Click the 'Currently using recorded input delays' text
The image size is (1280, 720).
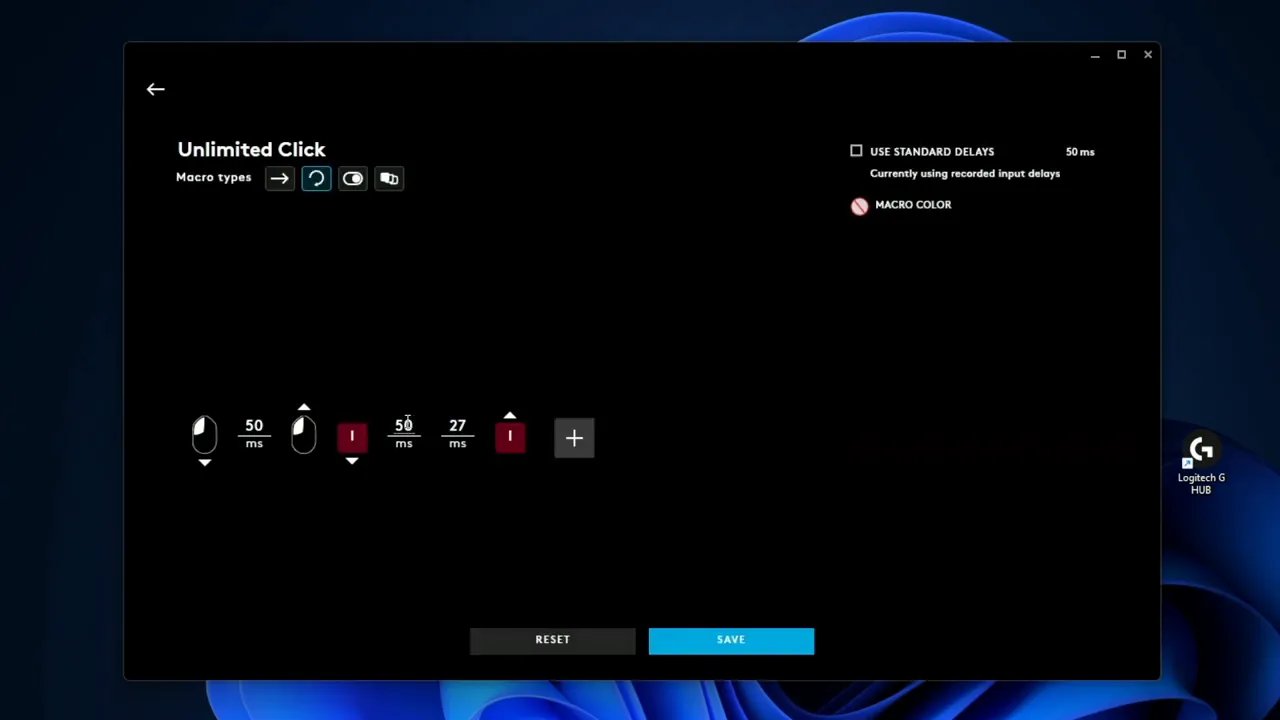965,174
